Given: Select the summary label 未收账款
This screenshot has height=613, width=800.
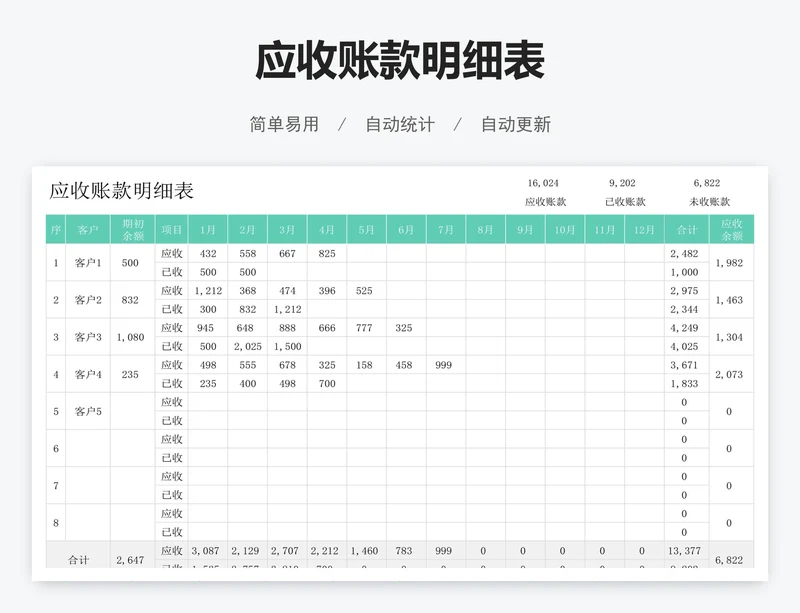Looking at the screenshot, I should pyautogui.click(x=709, y=202).
